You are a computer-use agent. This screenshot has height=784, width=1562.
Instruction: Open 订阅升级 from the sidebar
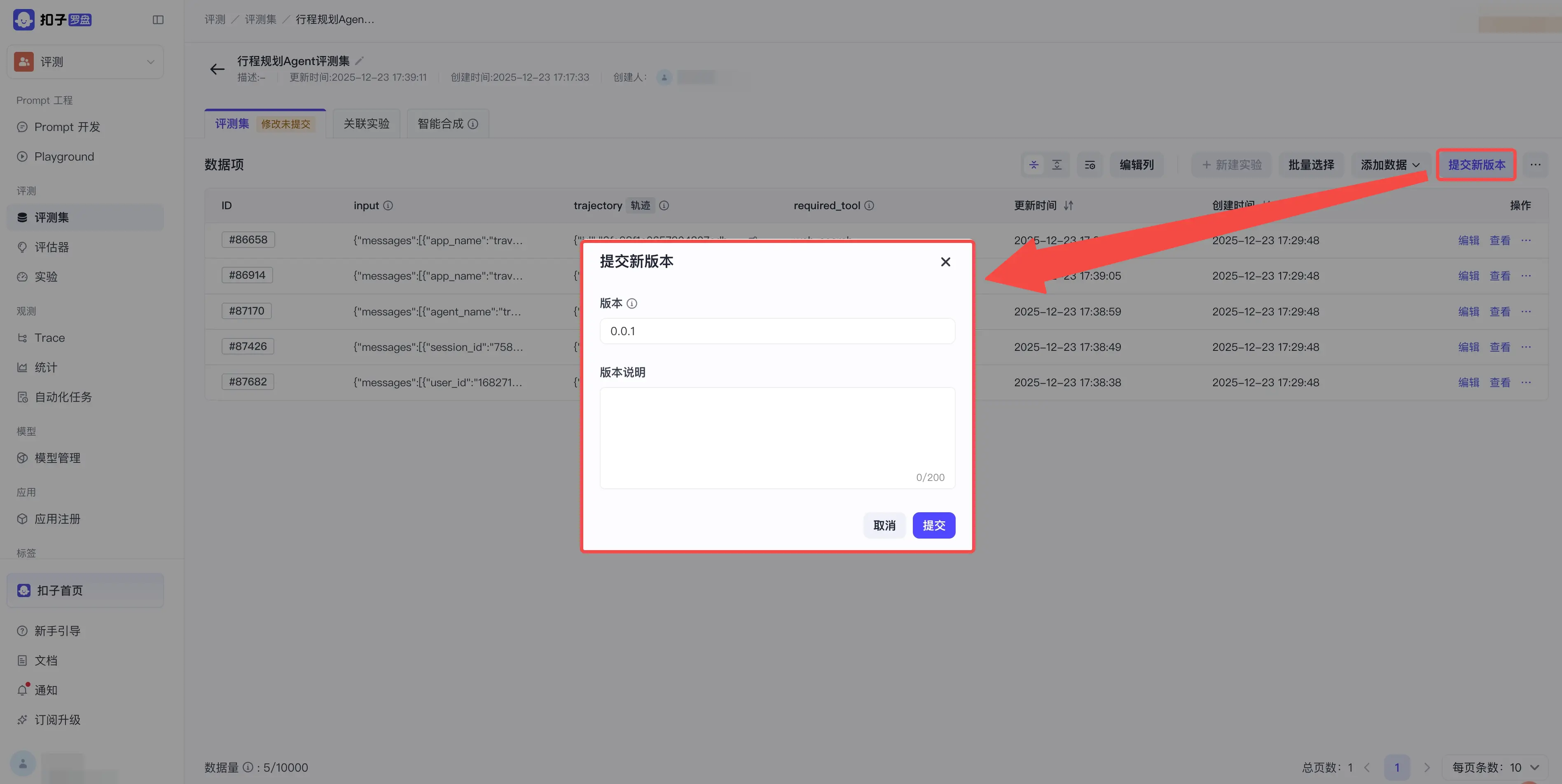(85, 720)
